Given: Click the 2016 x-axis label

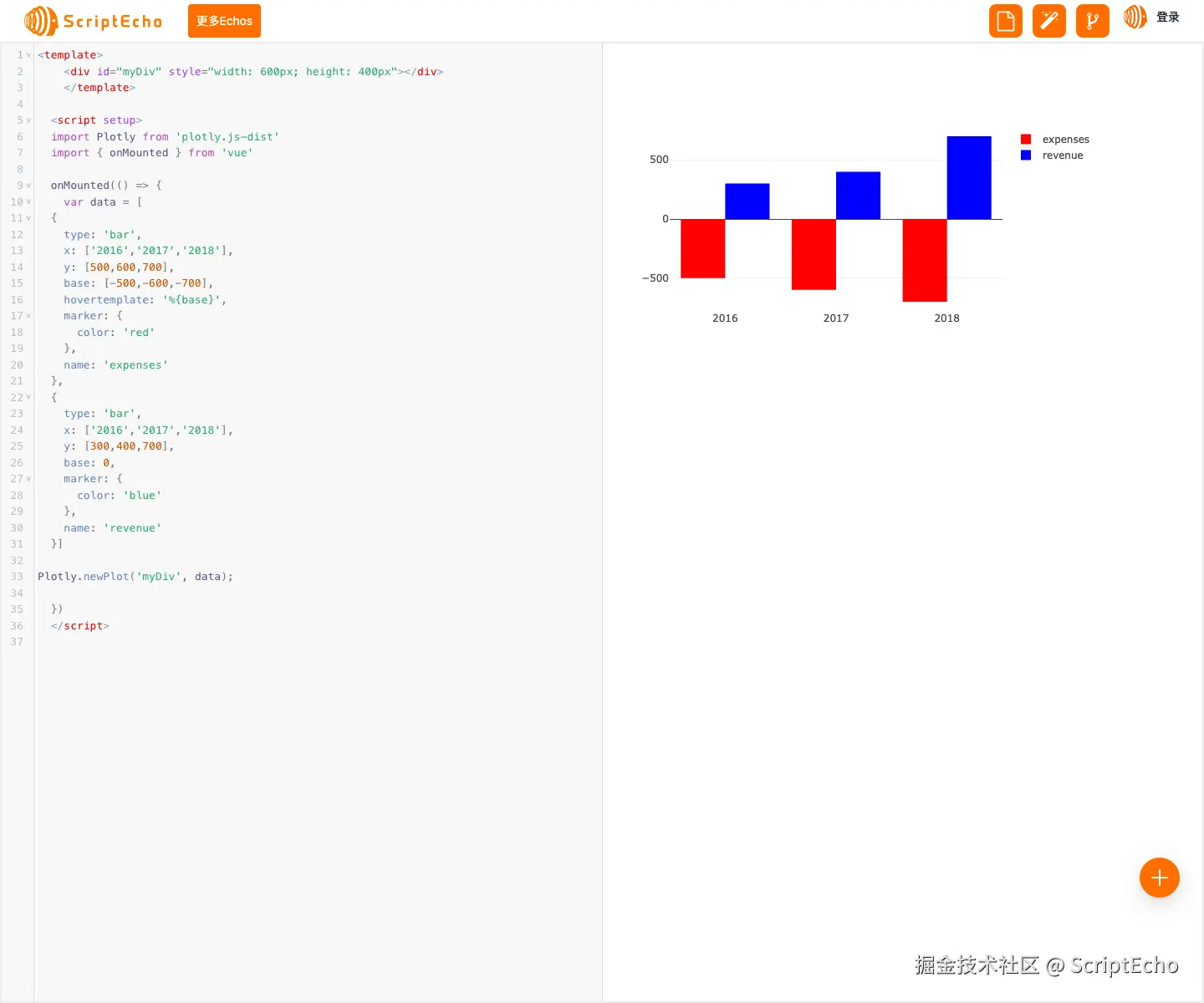Looking at the screenshot, I should coord(725,318).
